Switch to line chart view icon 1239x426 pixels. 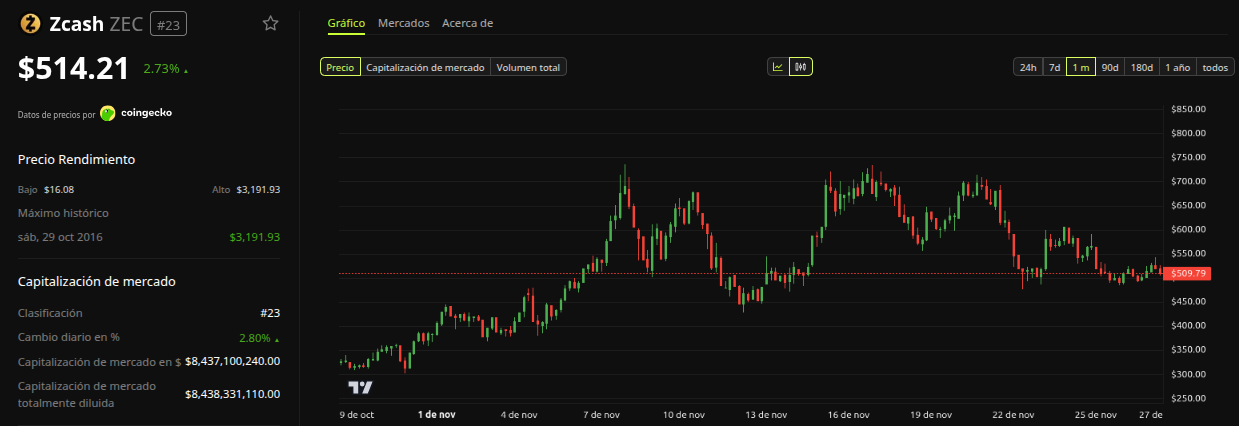pos(777,67)
